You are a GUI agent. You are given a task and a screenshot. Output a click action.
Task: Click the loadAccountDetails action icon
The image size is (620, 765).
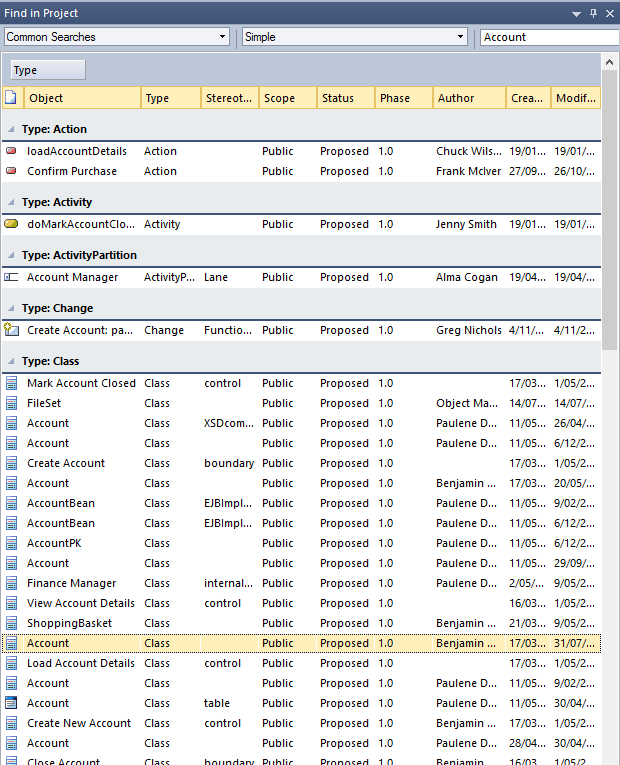coord(11,151)
